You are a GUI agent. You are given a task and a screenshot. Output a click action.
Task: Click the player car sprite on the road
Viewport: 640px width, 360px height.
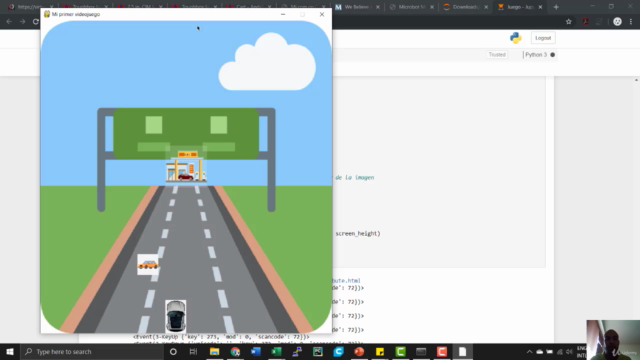(176, 316)
